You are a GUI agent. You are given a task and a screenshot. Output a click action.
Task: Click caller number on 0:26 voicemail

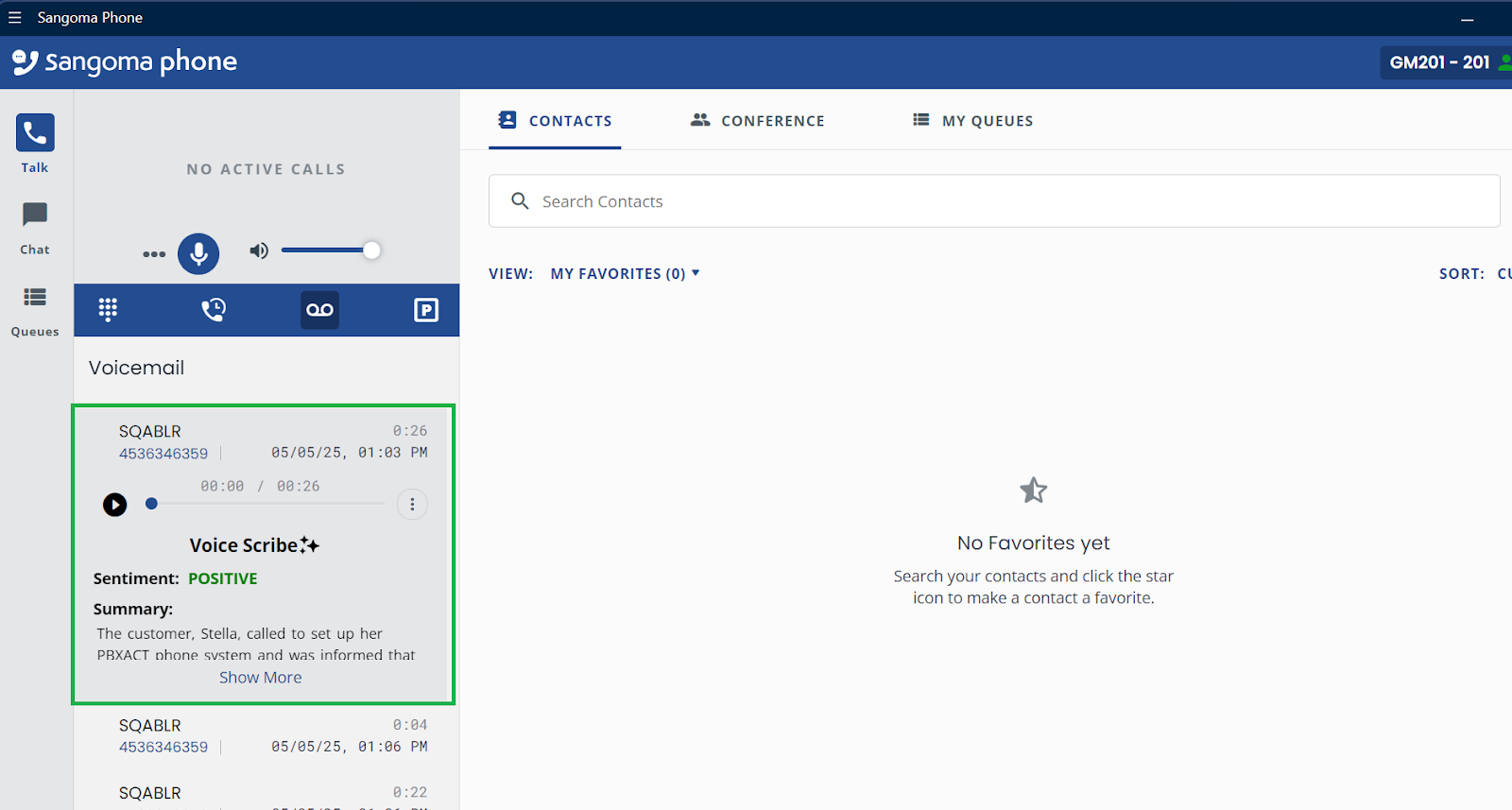[x=163, y=454]
